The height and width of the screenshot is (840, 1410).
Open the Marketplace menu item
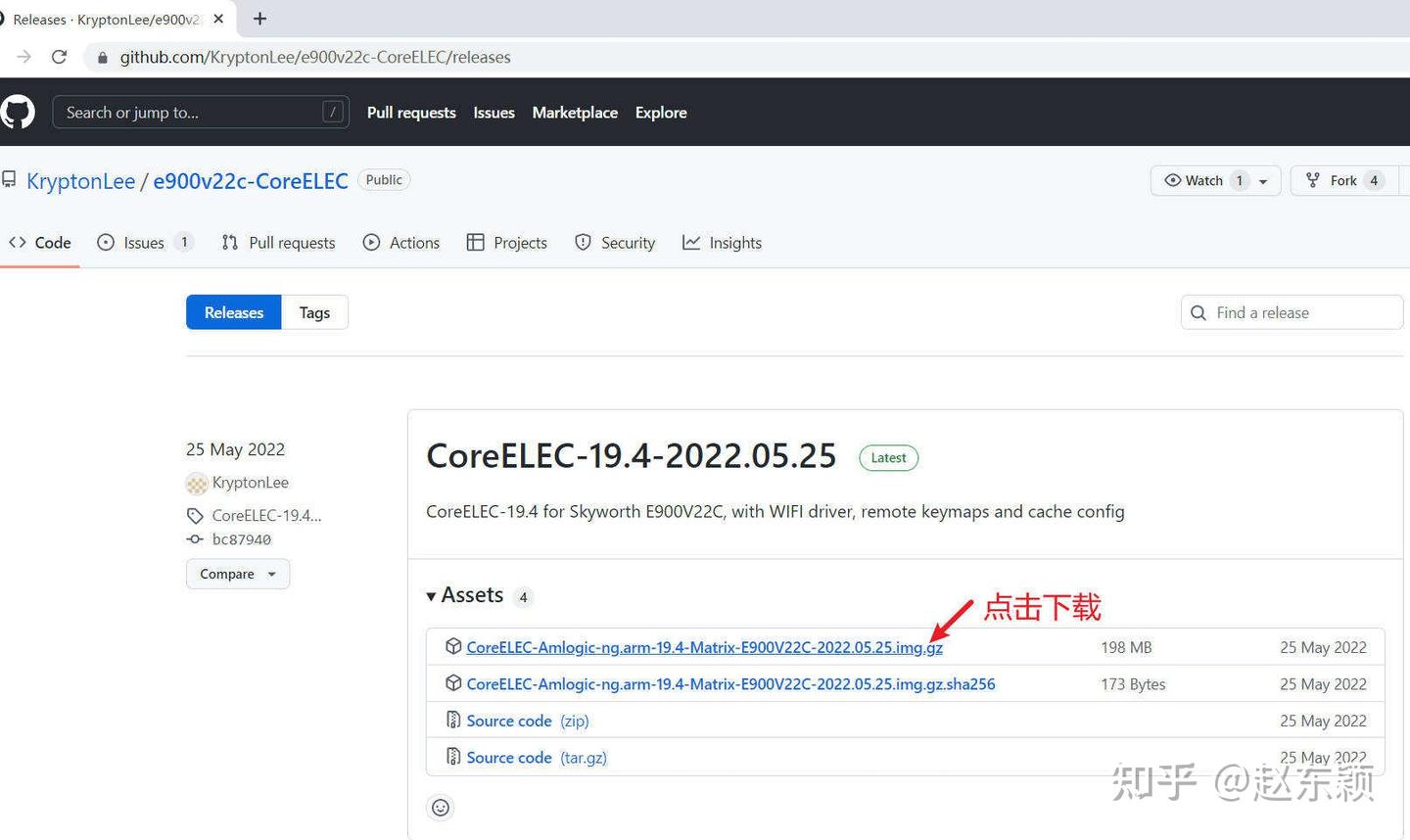575,112
